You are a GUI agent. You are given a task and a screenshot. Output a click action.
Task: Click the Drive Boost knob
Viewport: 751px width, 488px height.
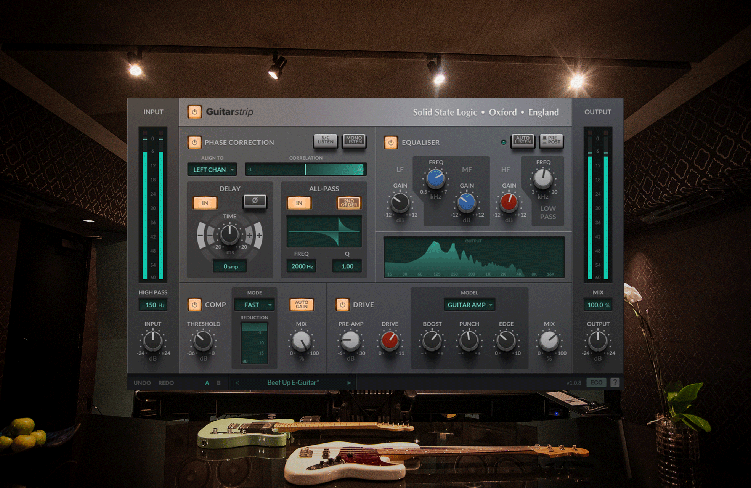[x=432, y=341]
